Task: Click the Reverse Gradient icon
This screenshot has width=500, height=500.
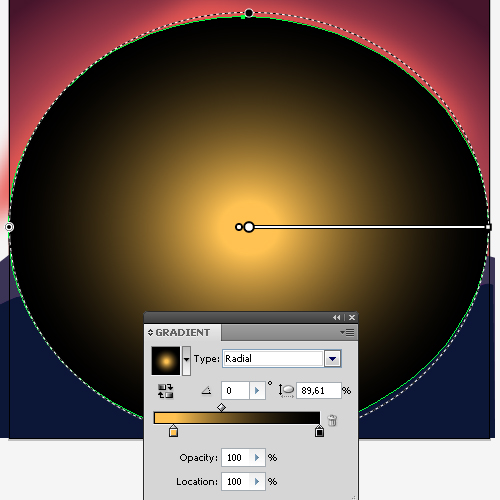Action: [x=165, y=391]
